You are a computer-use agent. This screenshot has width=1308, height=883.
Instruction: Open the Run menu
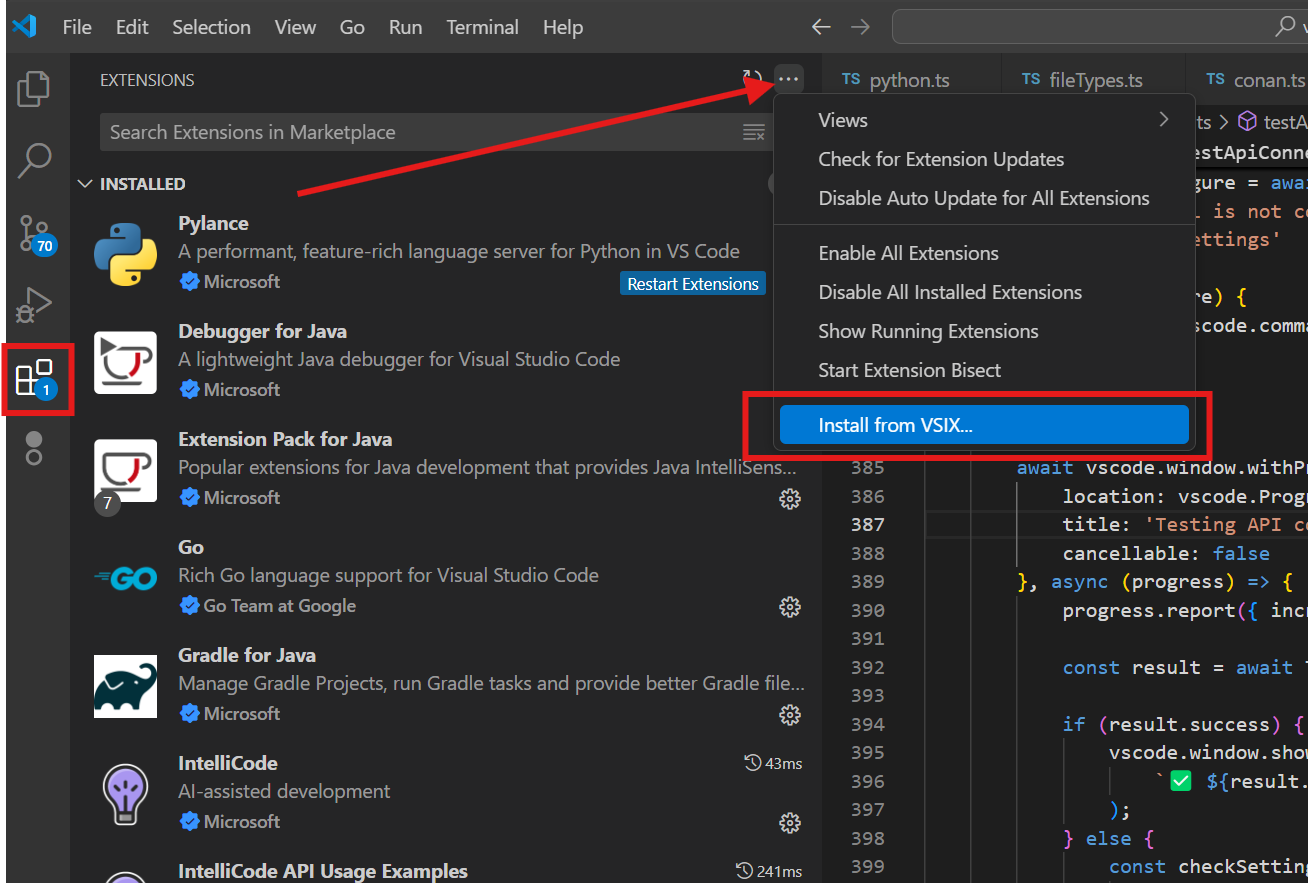pyautogui.click(x=405, y=27)
